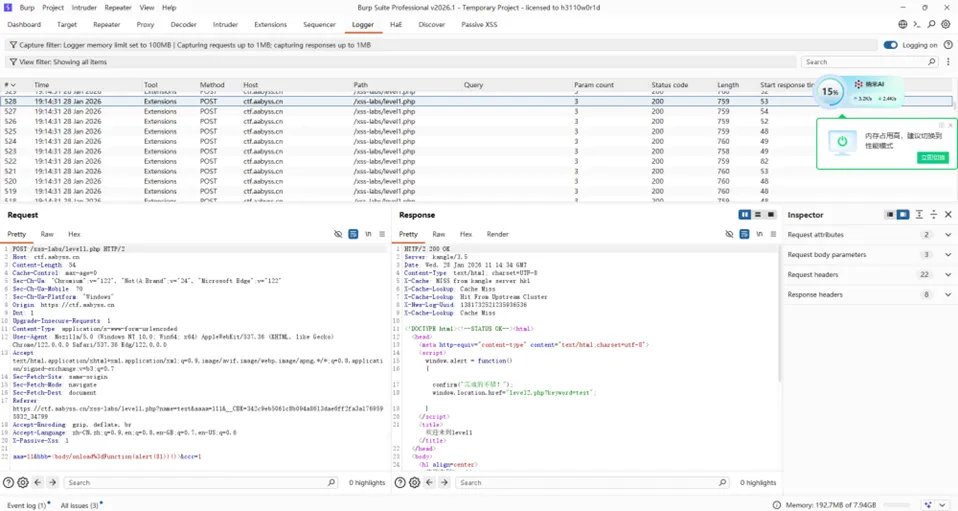Image resolution: width=958 pixels, height=511 pixels.
Task: Toggle pretty-print wrap button in Request panel
Action: [353, 234]
